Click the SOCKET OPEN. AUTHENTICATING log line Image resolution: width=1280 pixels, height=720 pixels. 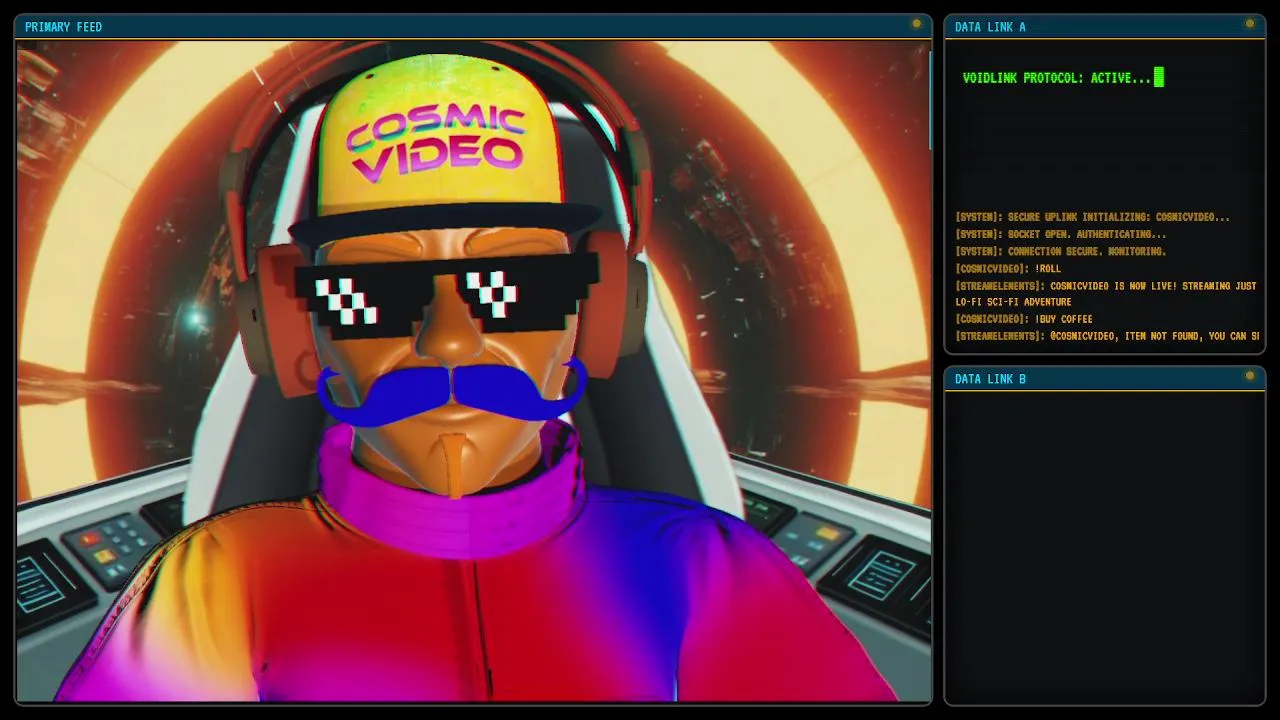(x=1061, y=234)
